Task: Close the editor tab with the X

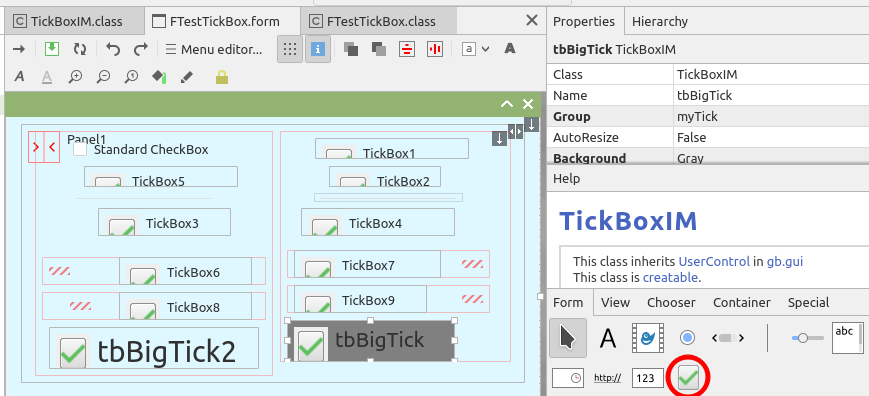Action: click(531, 20)
